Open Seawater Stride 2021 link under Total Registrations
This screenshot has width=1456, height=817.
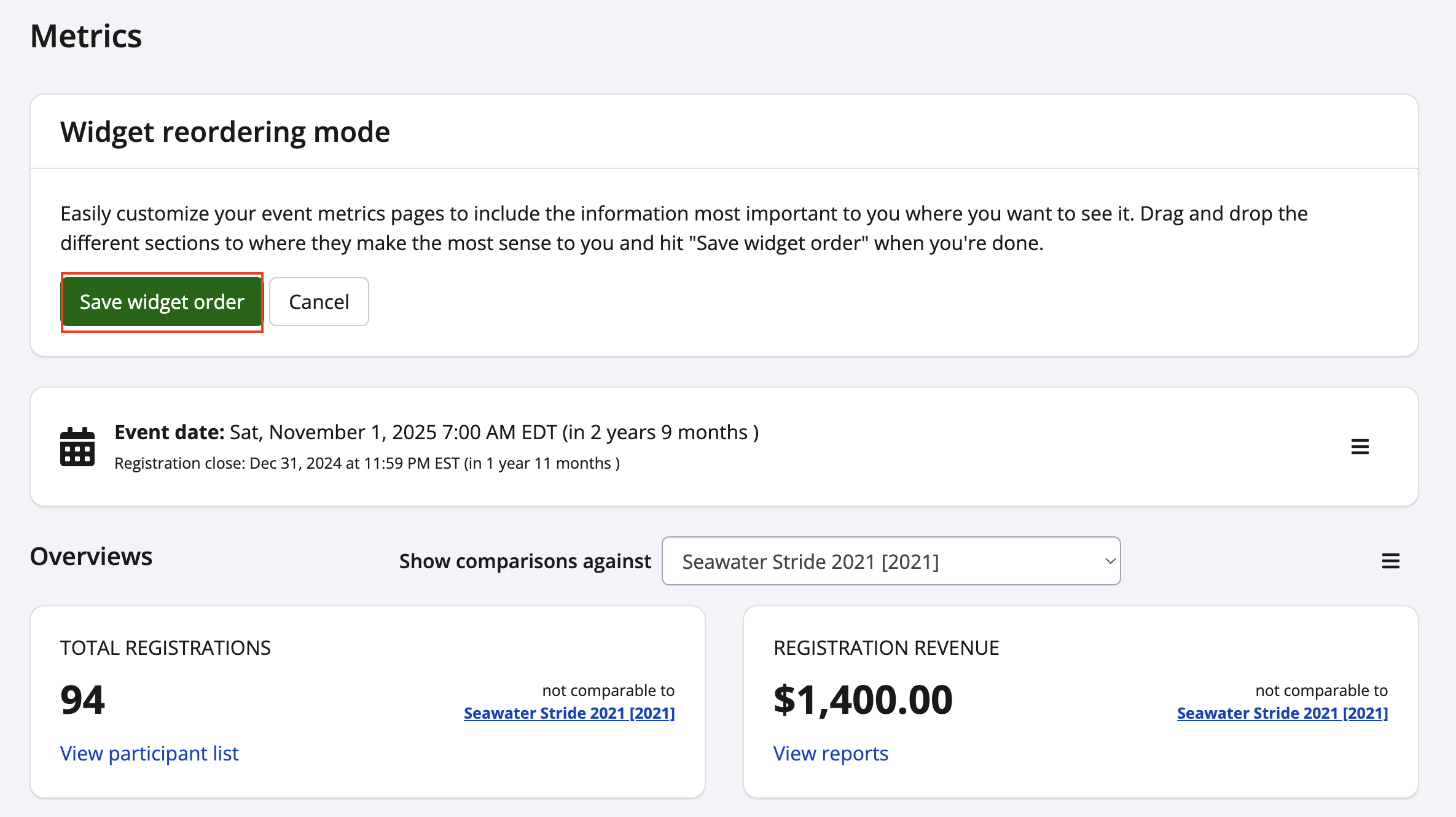pyautogui.click(x=569, y=713)
